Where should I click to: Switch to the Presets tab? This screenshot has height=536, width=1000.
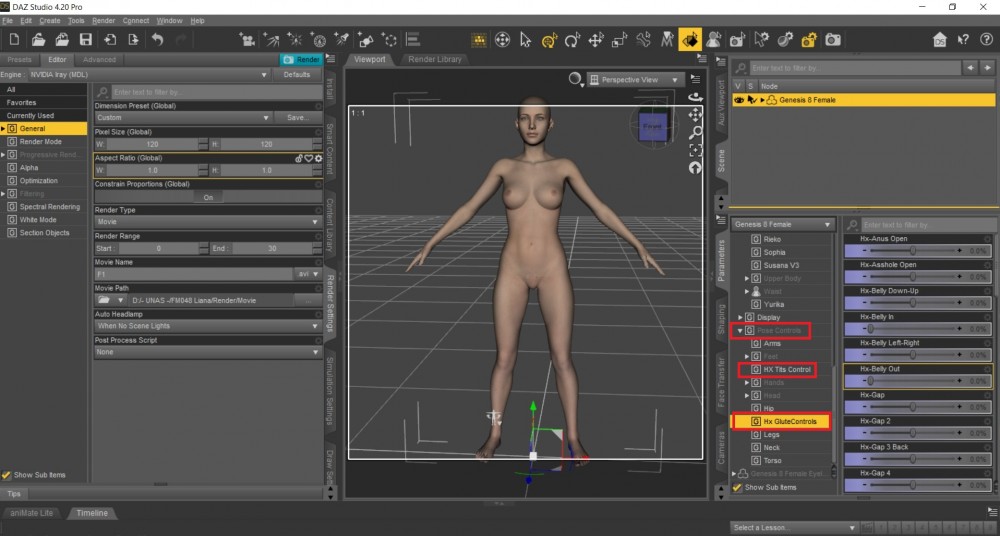tap(19, 59)
